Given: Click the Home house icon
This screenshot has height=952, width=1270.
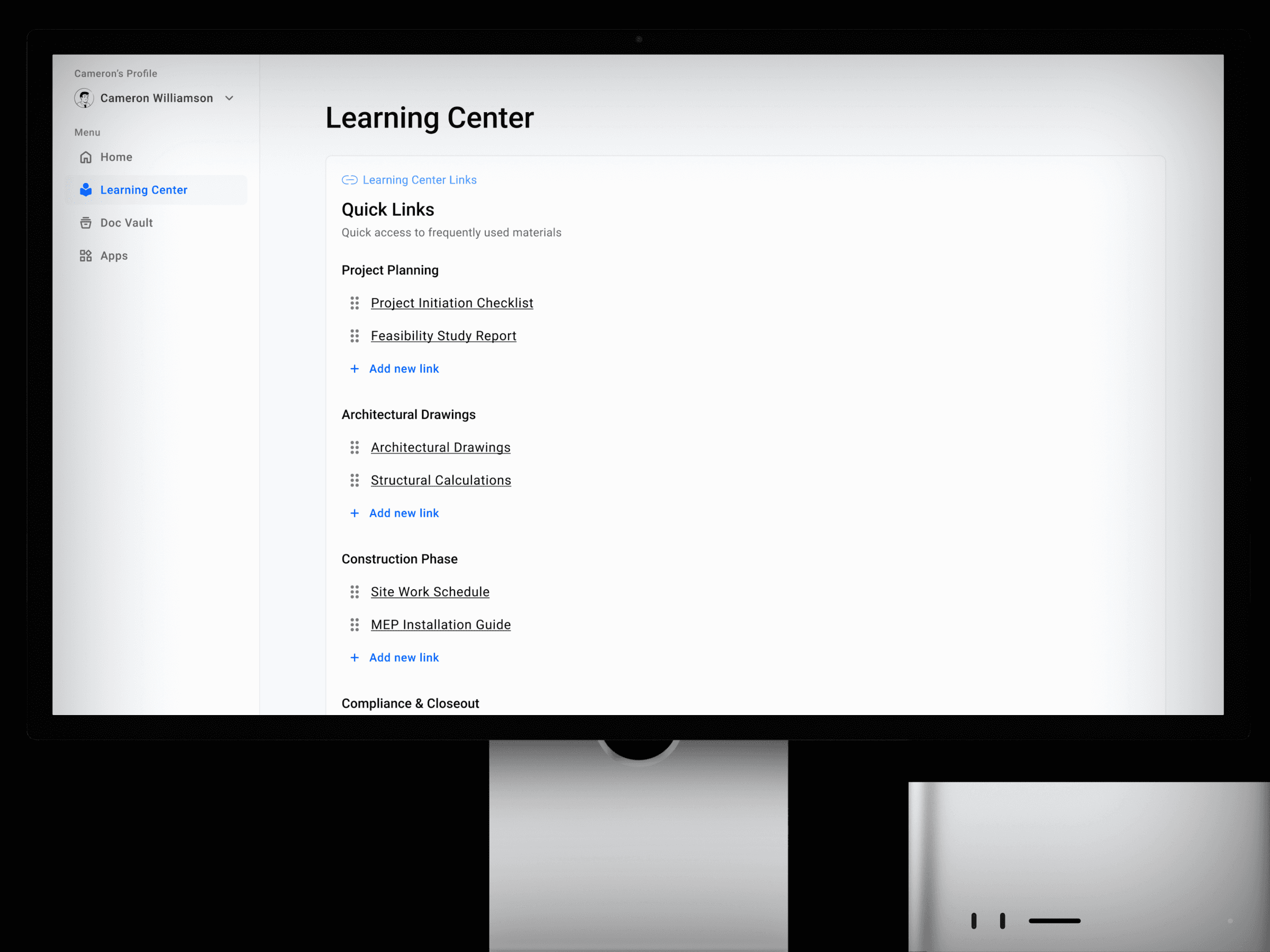Looking at the screenshot, I should [86, 157].
